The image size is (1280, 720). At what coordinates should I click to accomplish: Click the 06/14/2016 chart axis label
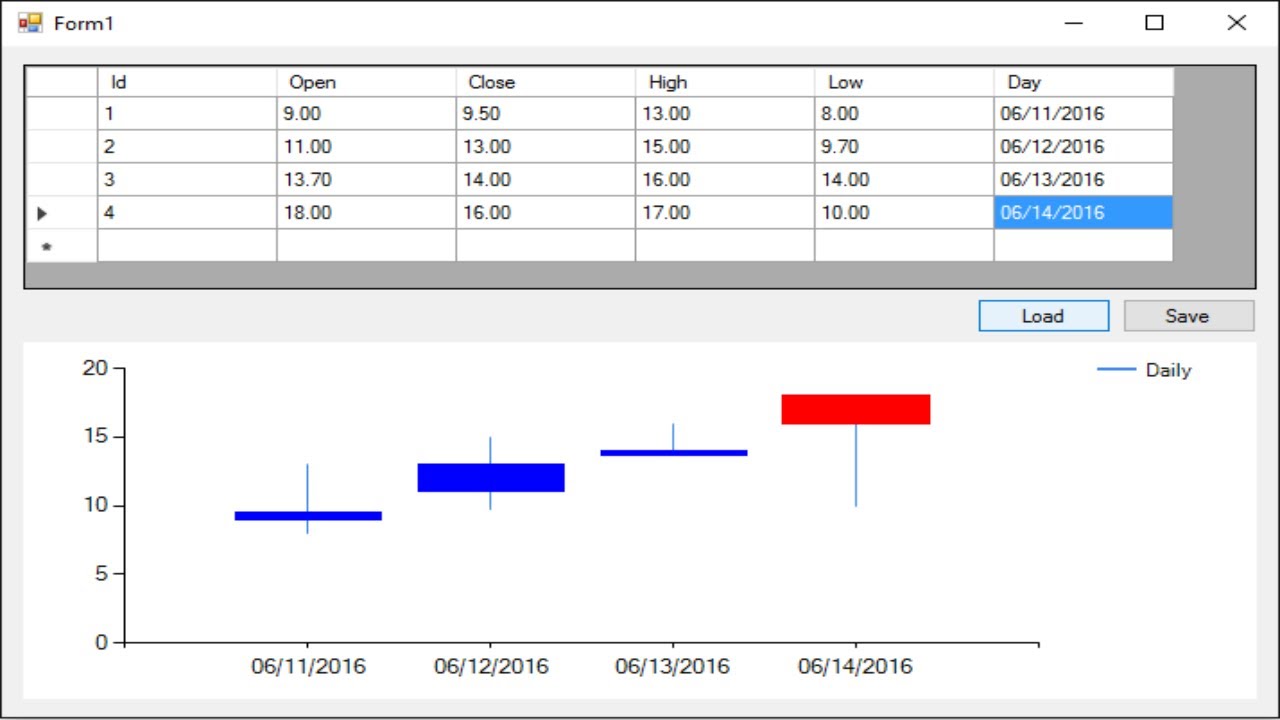pos(855,667)
